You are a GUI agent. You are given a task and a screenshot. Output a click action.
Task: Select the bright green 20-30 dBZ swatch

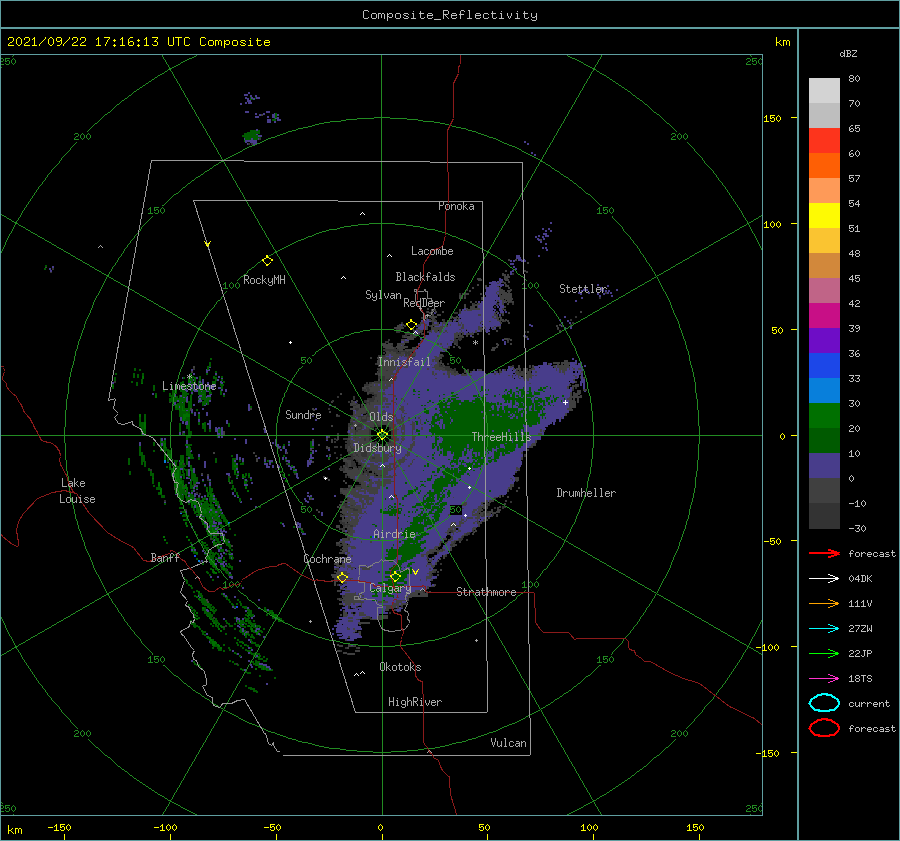point(824,415)
